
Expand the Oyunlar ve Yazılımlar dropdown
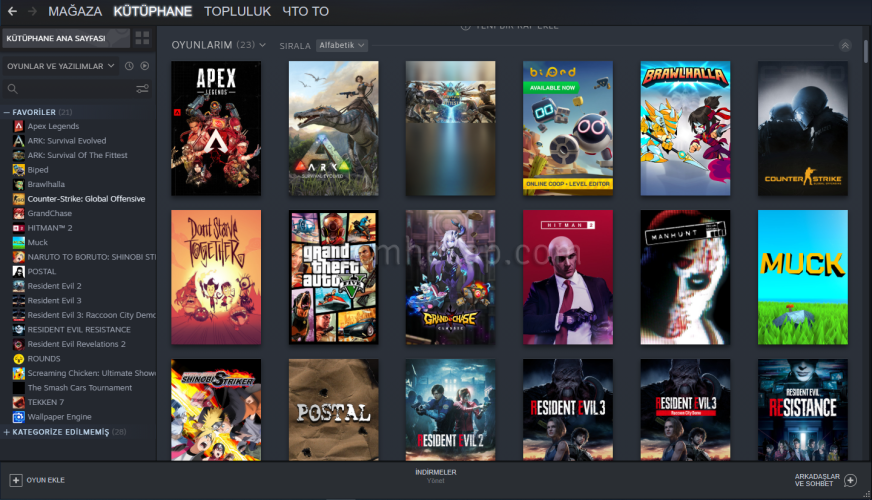point(60,66)
